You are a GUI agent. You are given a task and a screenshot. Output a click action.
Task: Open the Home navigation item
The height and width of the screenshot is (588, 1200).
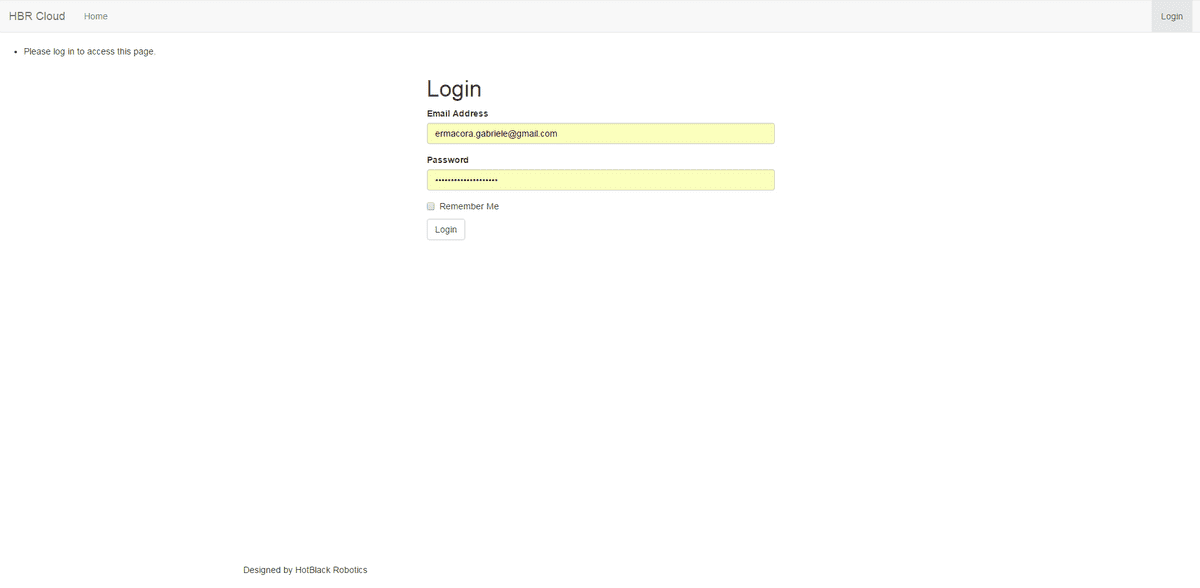[96, 16]
